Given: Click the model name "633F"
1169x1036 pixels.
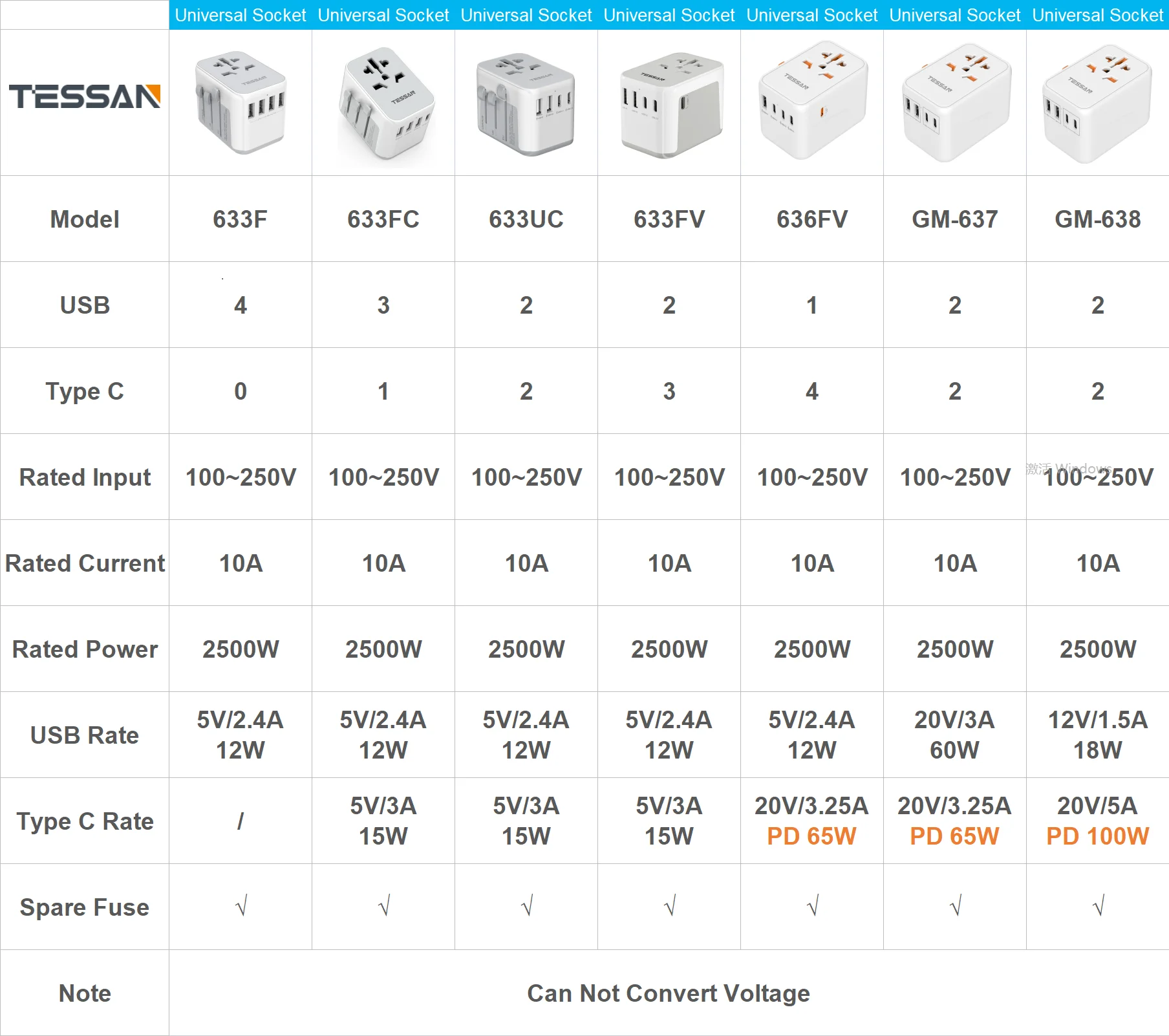Looking at the screenshot, I should tap(241, 219).
